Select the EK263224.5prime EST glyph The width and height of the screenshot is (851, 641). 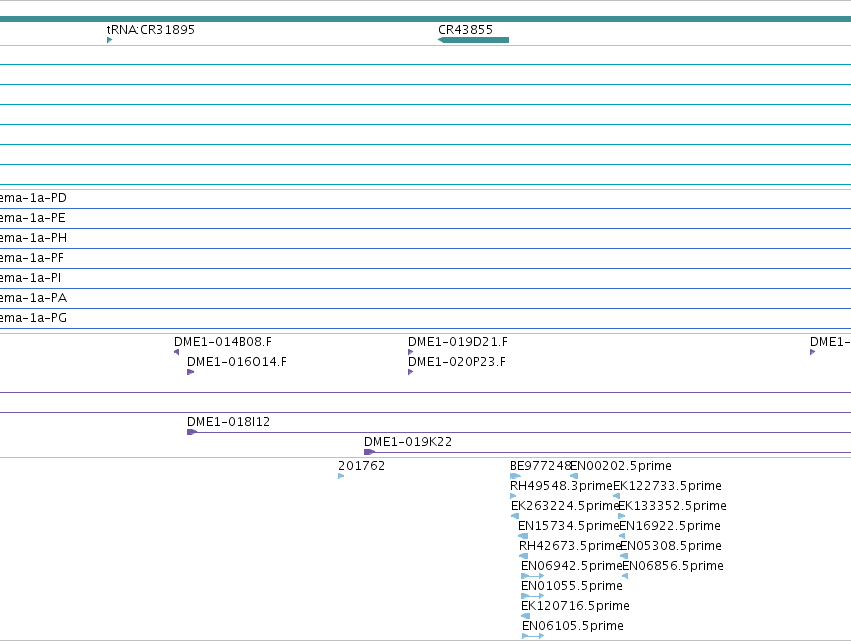[x=515, y=516]
